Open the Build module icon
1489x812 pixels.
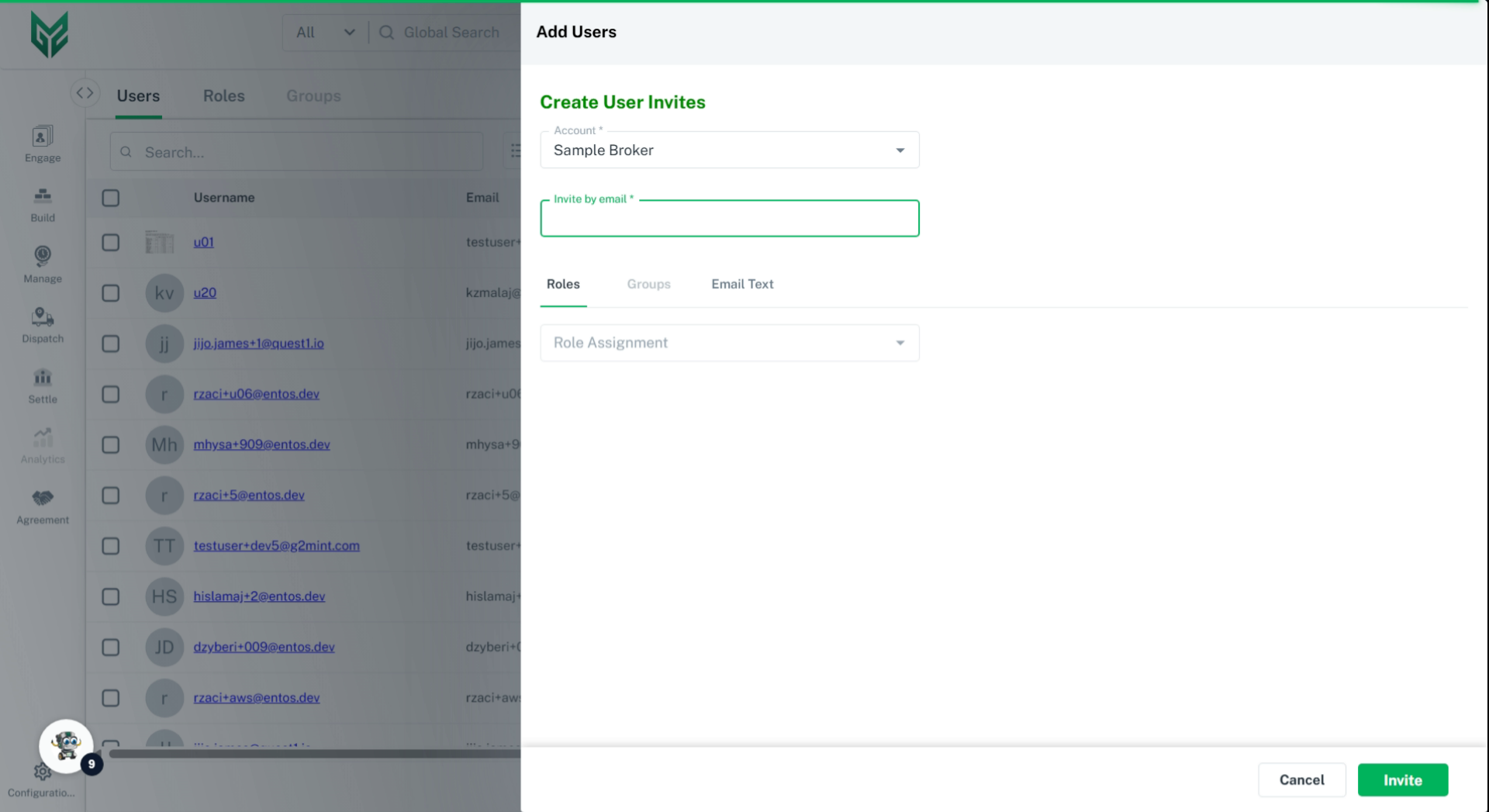tap(43, 197)
